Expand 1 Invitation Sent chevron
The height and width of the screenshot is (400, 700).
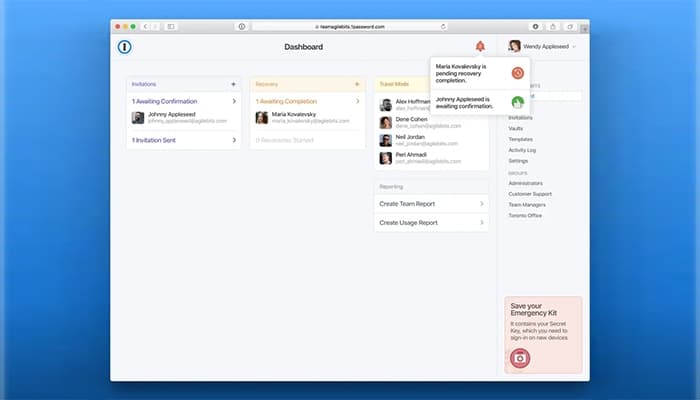(x=234, y=140)
